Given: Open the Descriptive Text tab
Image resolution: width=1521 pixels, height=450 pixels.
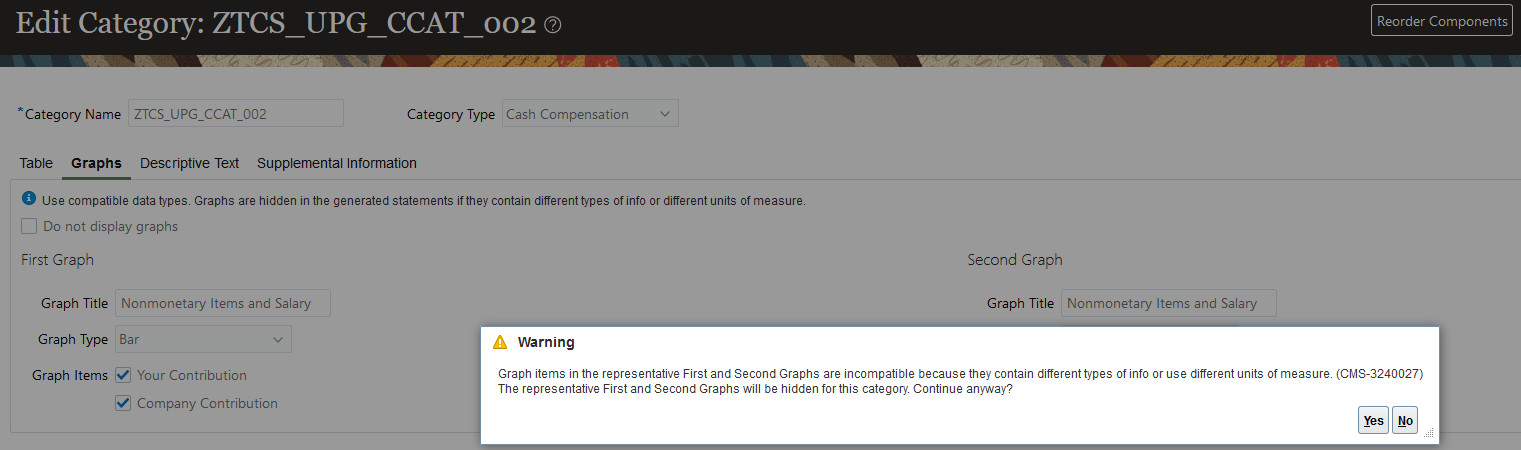Looking at the screenshot, I should (x=190, y=163).
